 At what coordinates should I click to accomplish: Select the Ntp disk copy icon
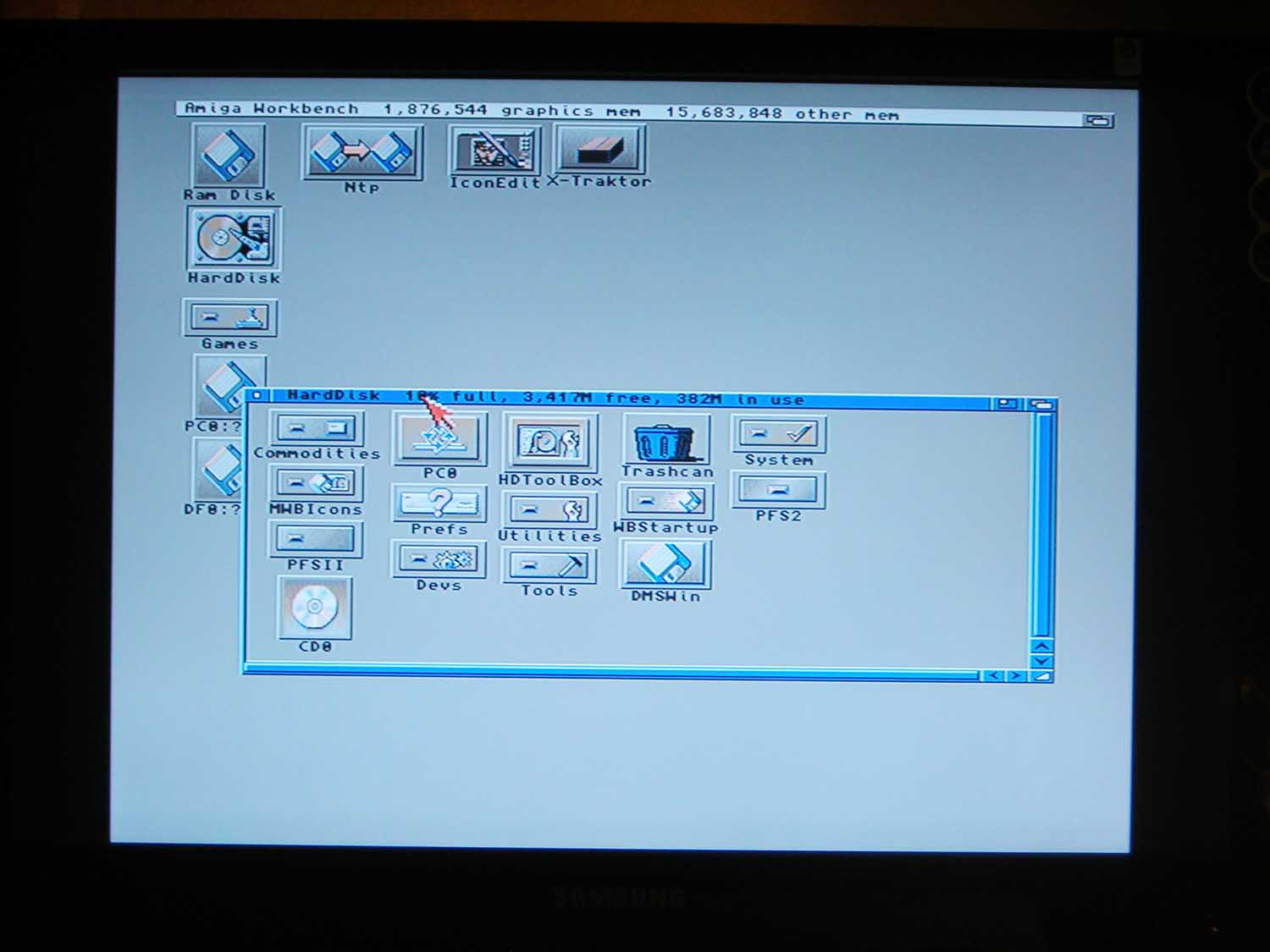[x=362, y=152]
